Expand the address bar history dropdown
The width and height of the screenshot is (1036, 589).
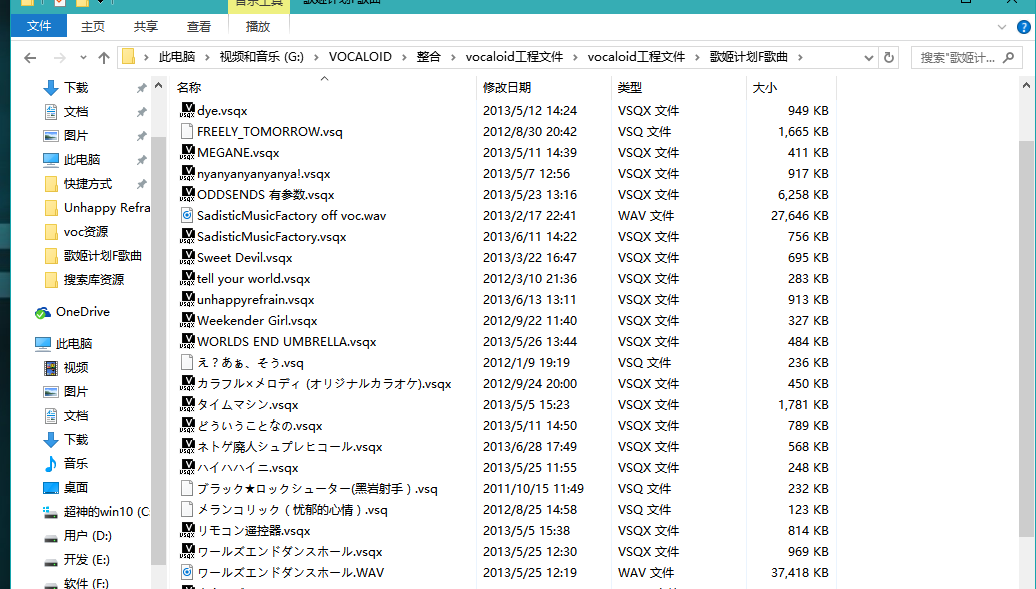tap(868, 58)
